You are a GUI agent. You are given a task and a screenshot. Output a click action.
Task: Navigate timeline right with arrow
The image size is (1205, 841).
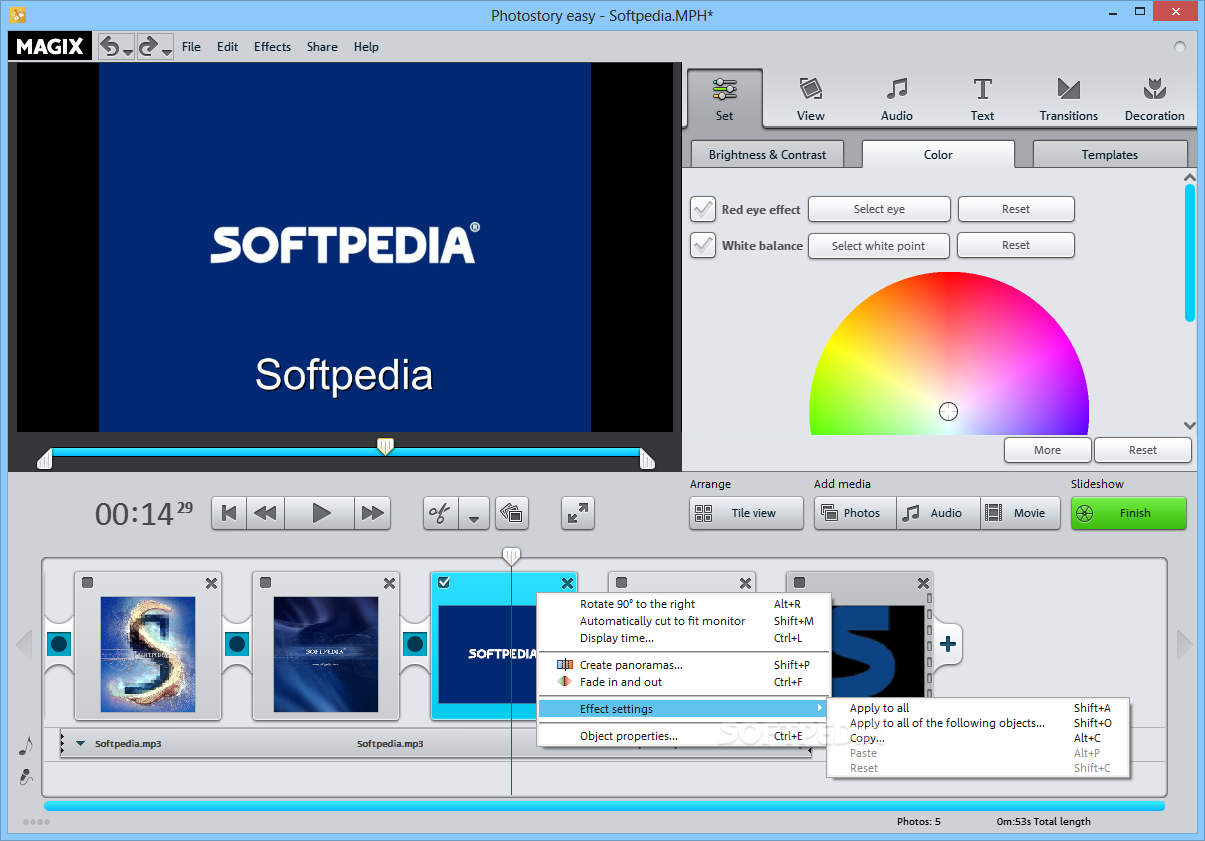[x=1185, y=644]
